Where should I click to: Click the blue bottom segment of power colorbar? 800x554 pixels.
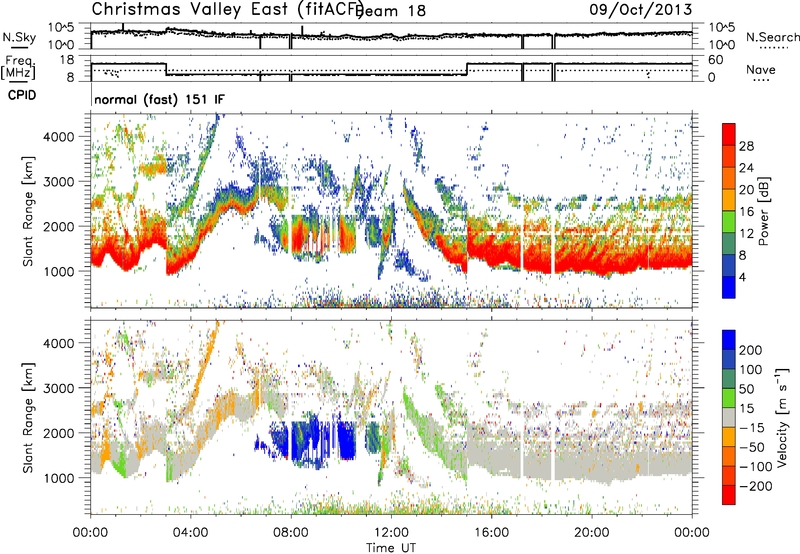coord(729,287)
